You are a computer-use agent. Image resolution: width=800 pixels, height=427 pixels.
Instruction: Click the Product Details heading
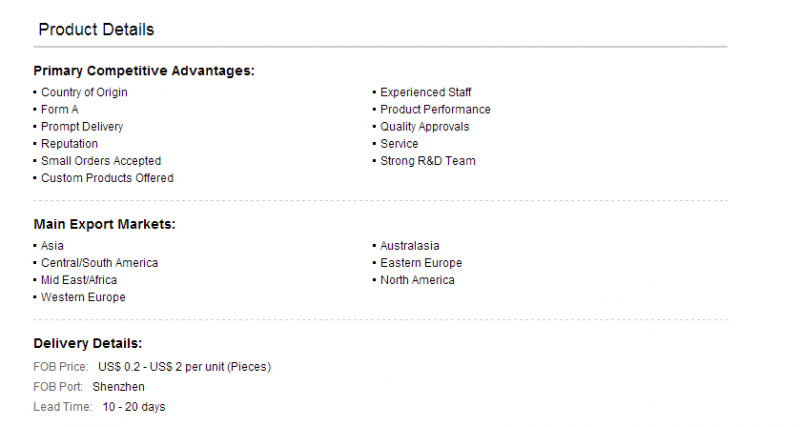(x=96, y=30)
